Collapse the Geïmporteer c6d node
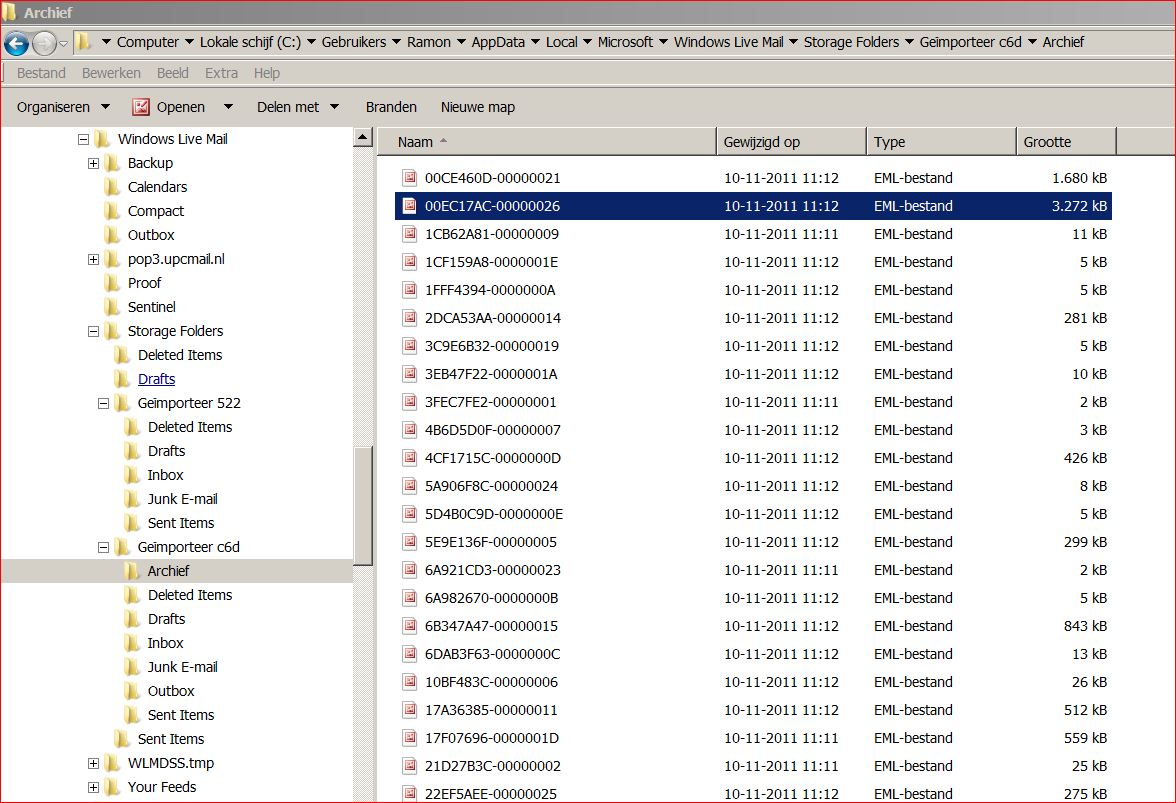 (x=104, y=547)
